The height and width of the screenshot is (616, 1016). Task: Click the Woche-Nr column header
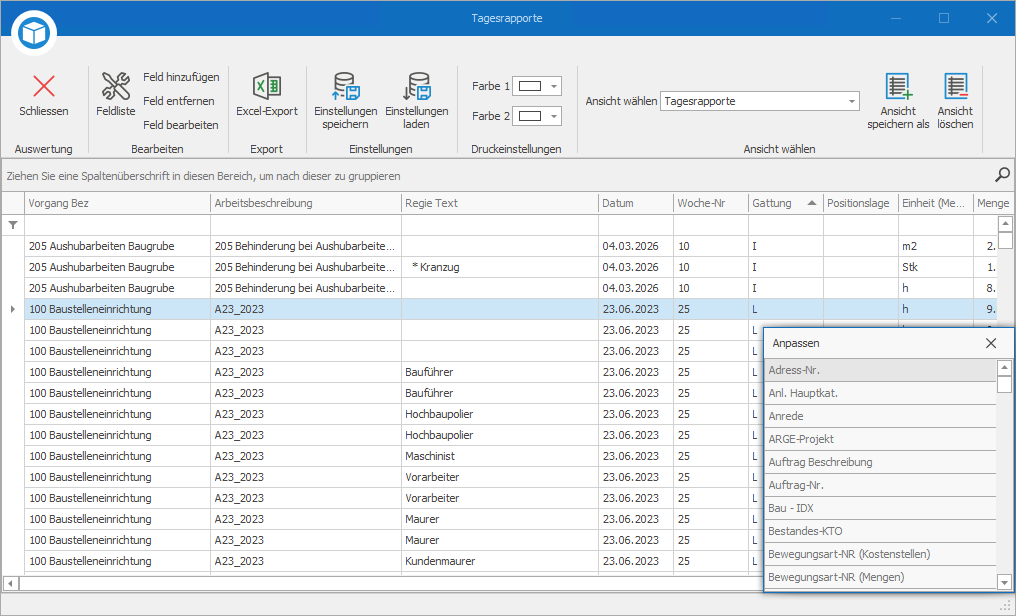[x=711, y=203]
